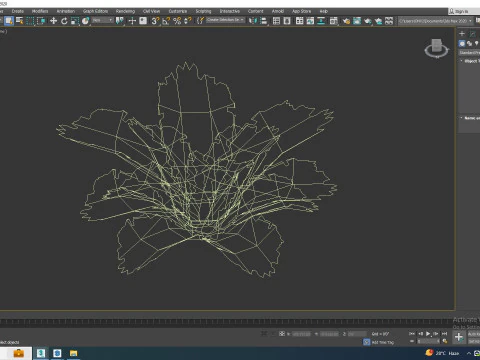Activate the Select and Scale tool
This screenshot has width=480, height=360.
(x=75, y=21)
